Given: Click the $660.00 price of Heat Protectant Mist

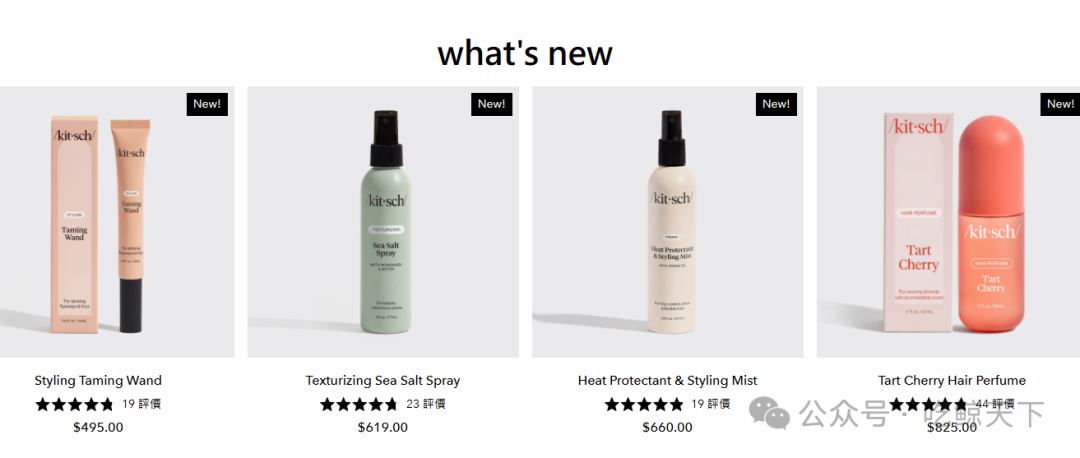Looking at the screenshot, I should [x=667, y=427].
